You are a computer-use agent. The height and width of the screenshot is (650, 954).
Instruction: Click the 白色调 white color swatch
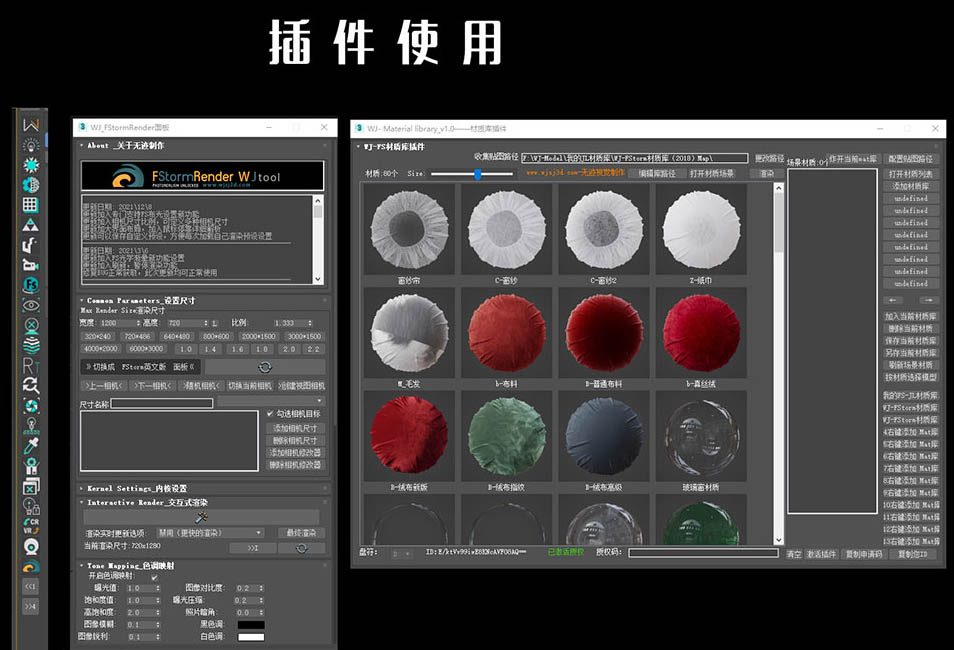coord(250,636)
